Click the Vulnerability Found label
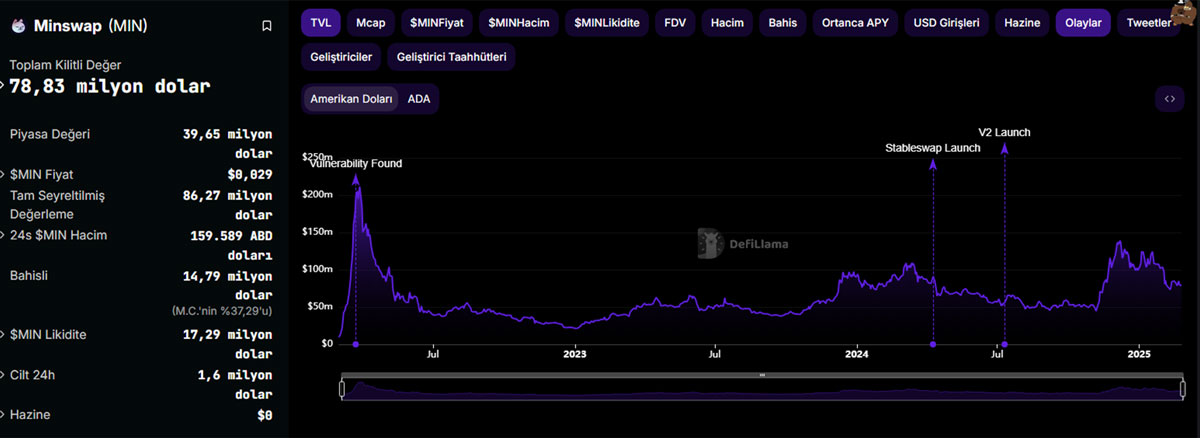Image resolution: width=1200 pixels, height=438 pixels. [x=355, y=163]
